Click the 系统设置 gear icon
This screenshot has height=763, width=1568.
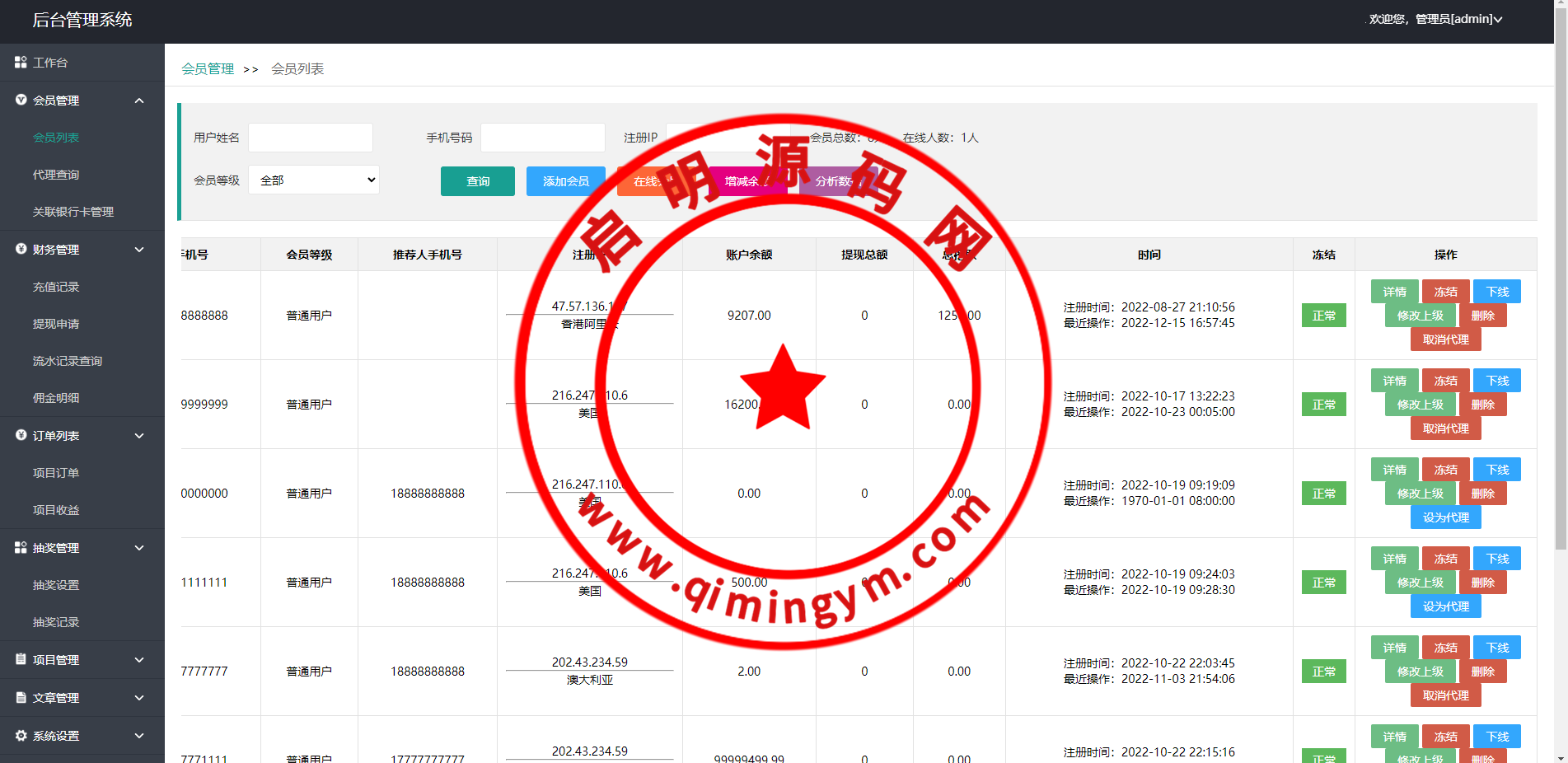point(21,736)
